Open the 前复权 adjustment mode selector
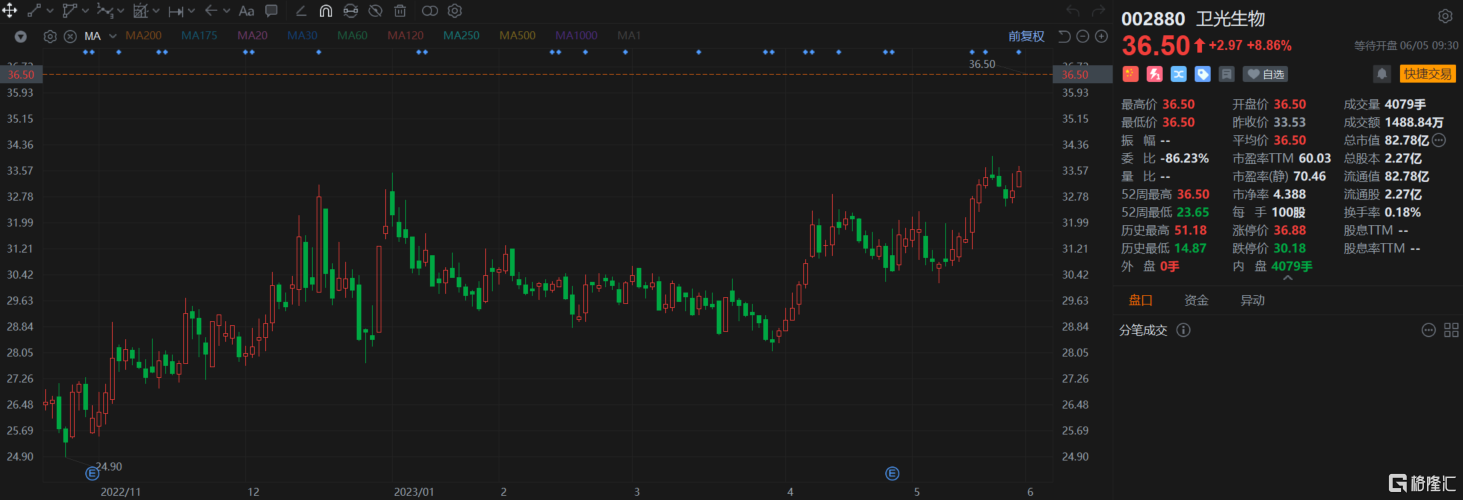The image size is (1463, 500). point(1026,36)
